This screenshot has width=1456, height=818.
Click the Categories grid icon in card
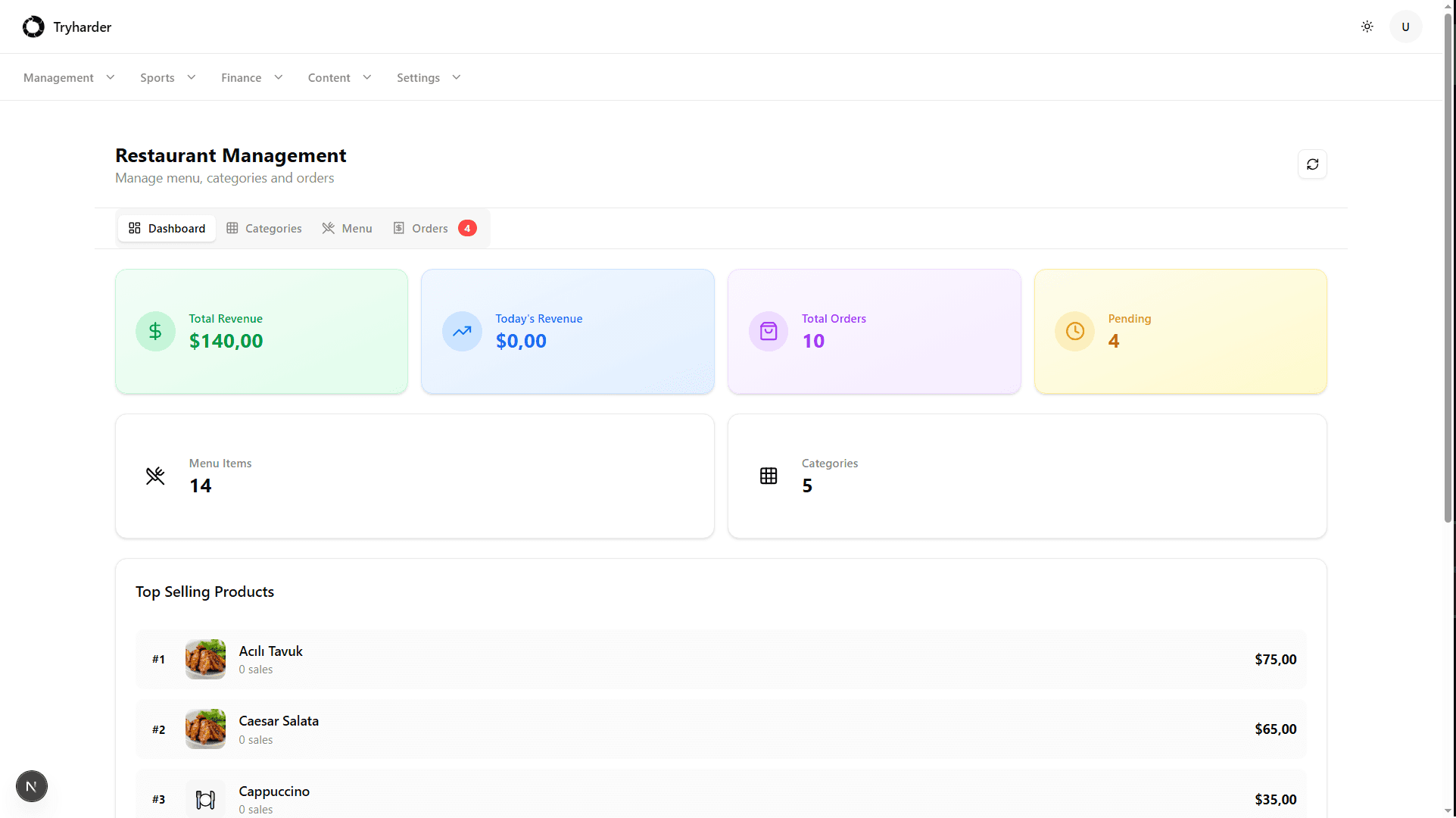[x=768, y=476]
